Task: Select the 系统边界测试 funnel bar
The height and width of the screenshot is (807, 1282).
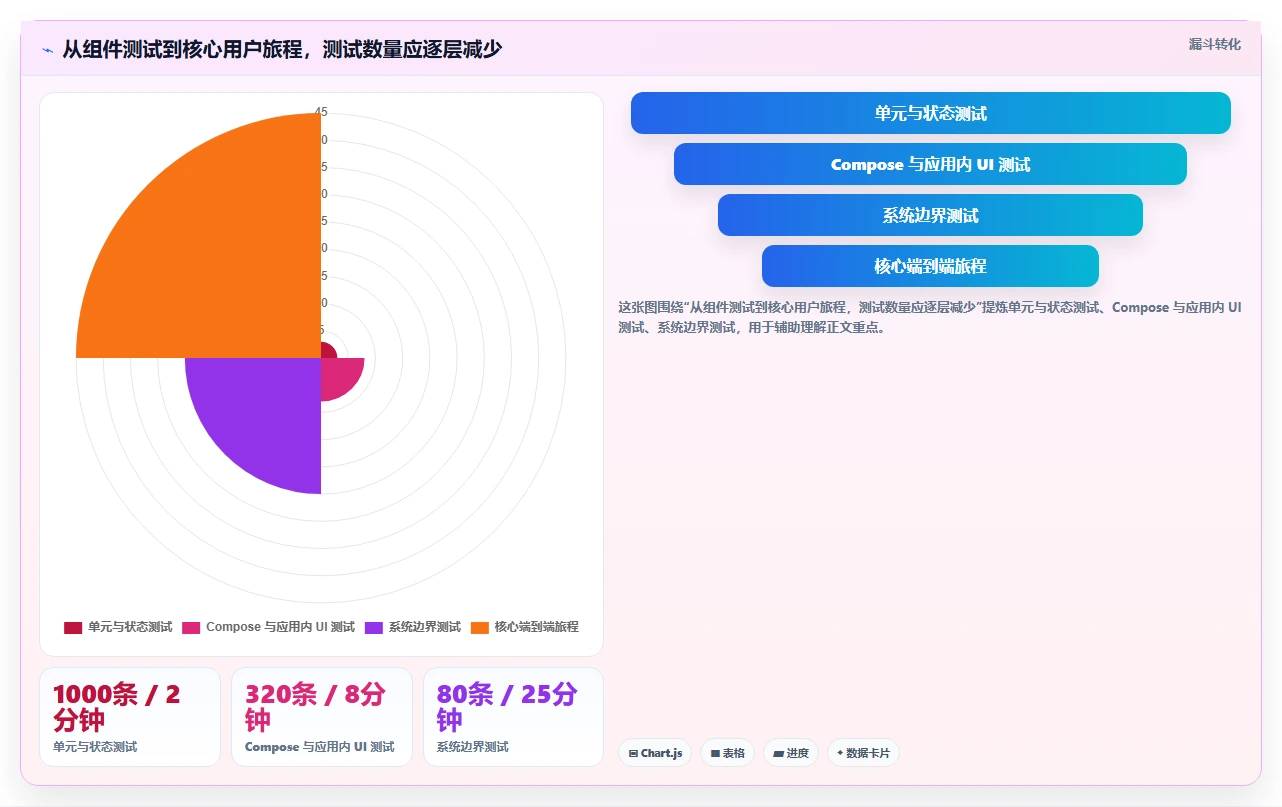Action: click(x=930, y=215)
